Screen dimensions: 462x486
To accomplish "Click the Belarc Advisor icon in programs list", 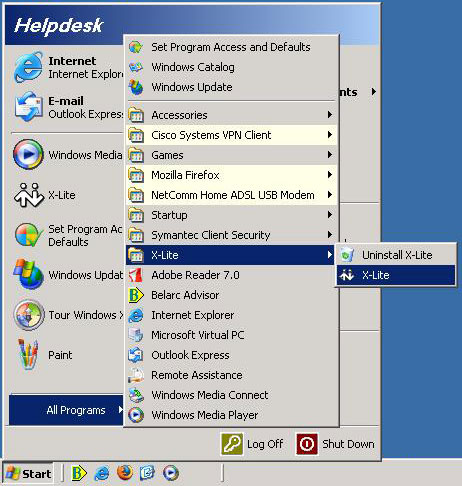I will [136, 295].
